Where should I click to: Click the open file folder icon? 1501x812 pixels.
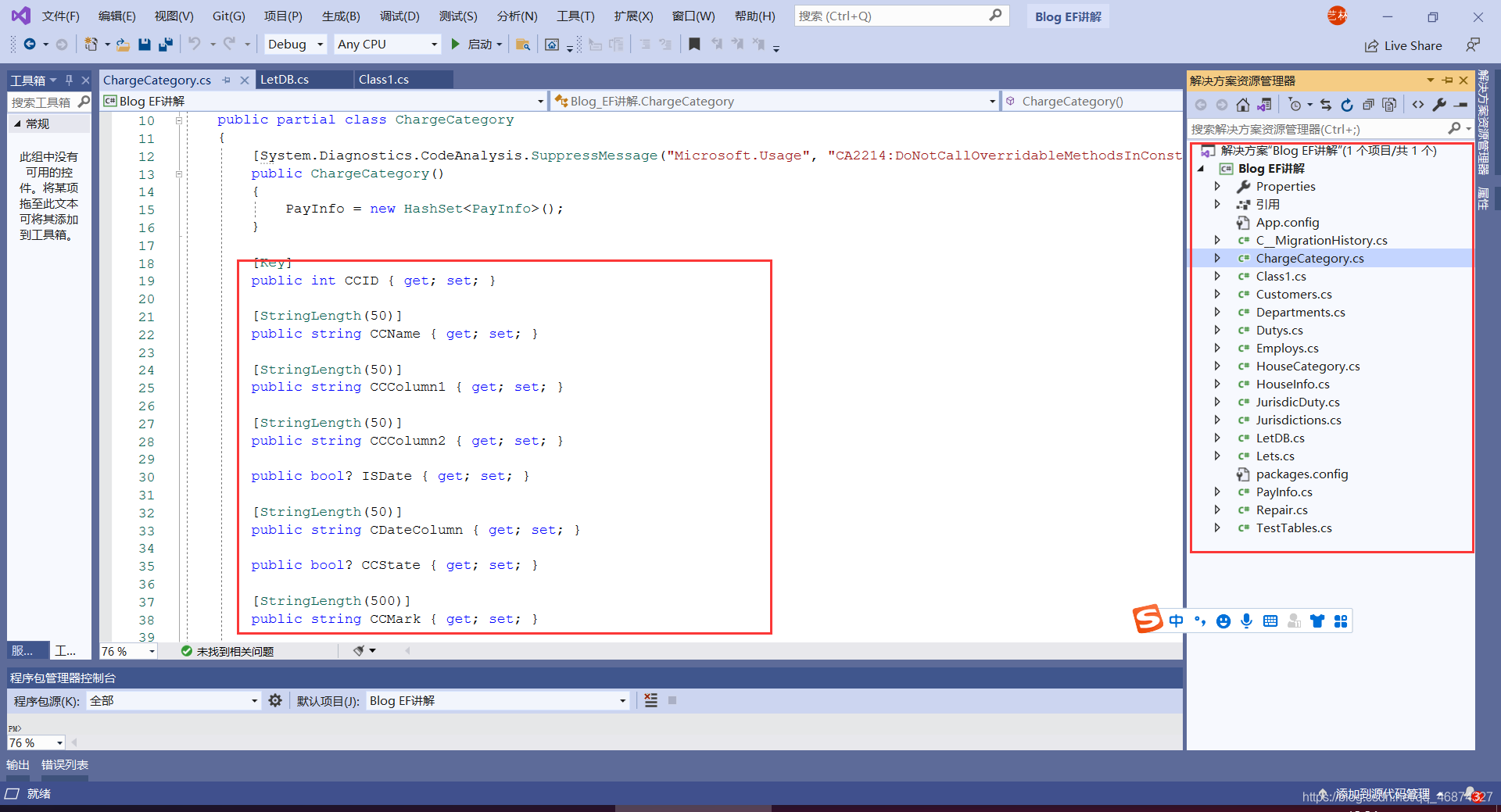pos(124,45)
